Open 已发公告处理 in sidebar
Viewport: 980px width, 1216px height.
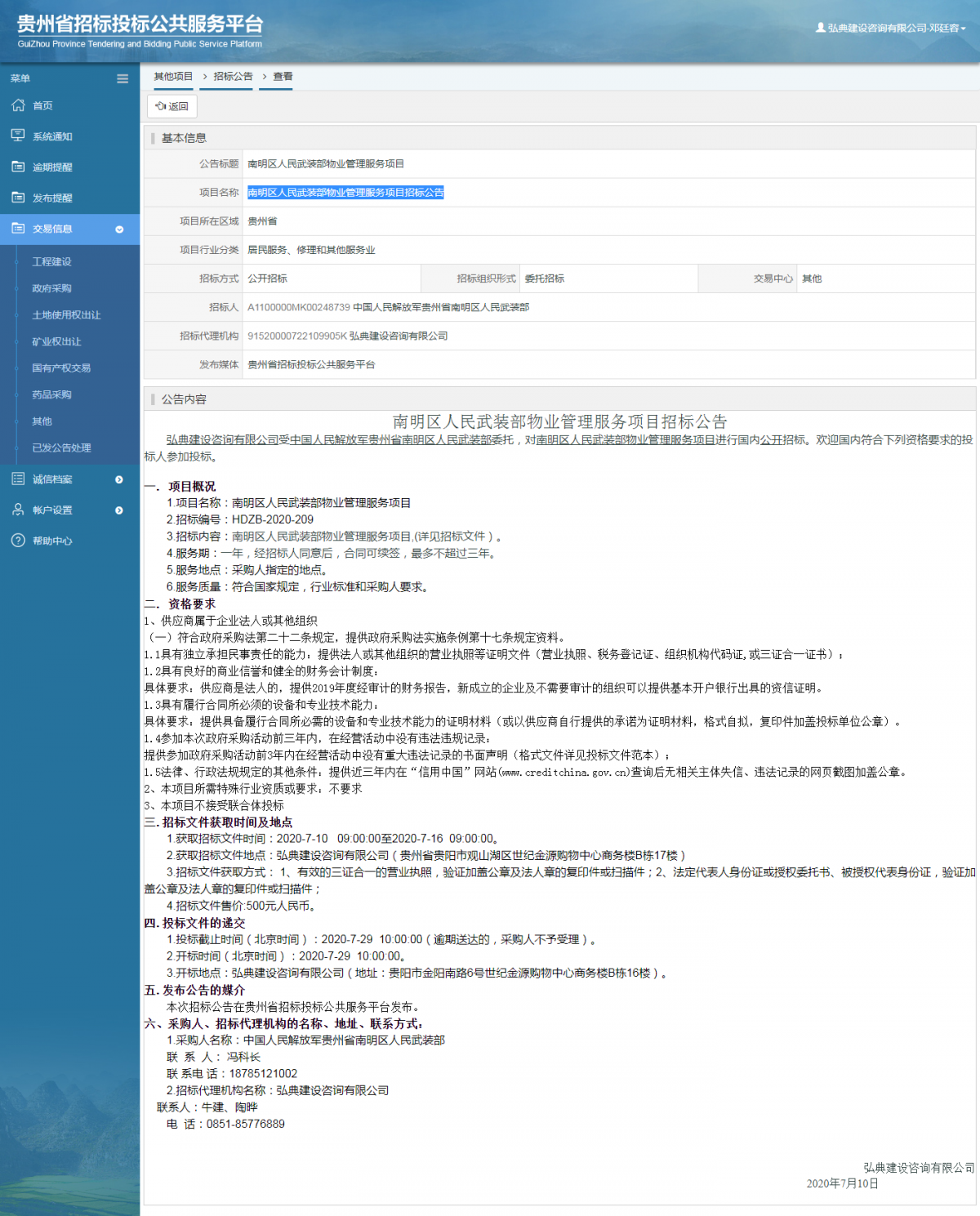61,448
